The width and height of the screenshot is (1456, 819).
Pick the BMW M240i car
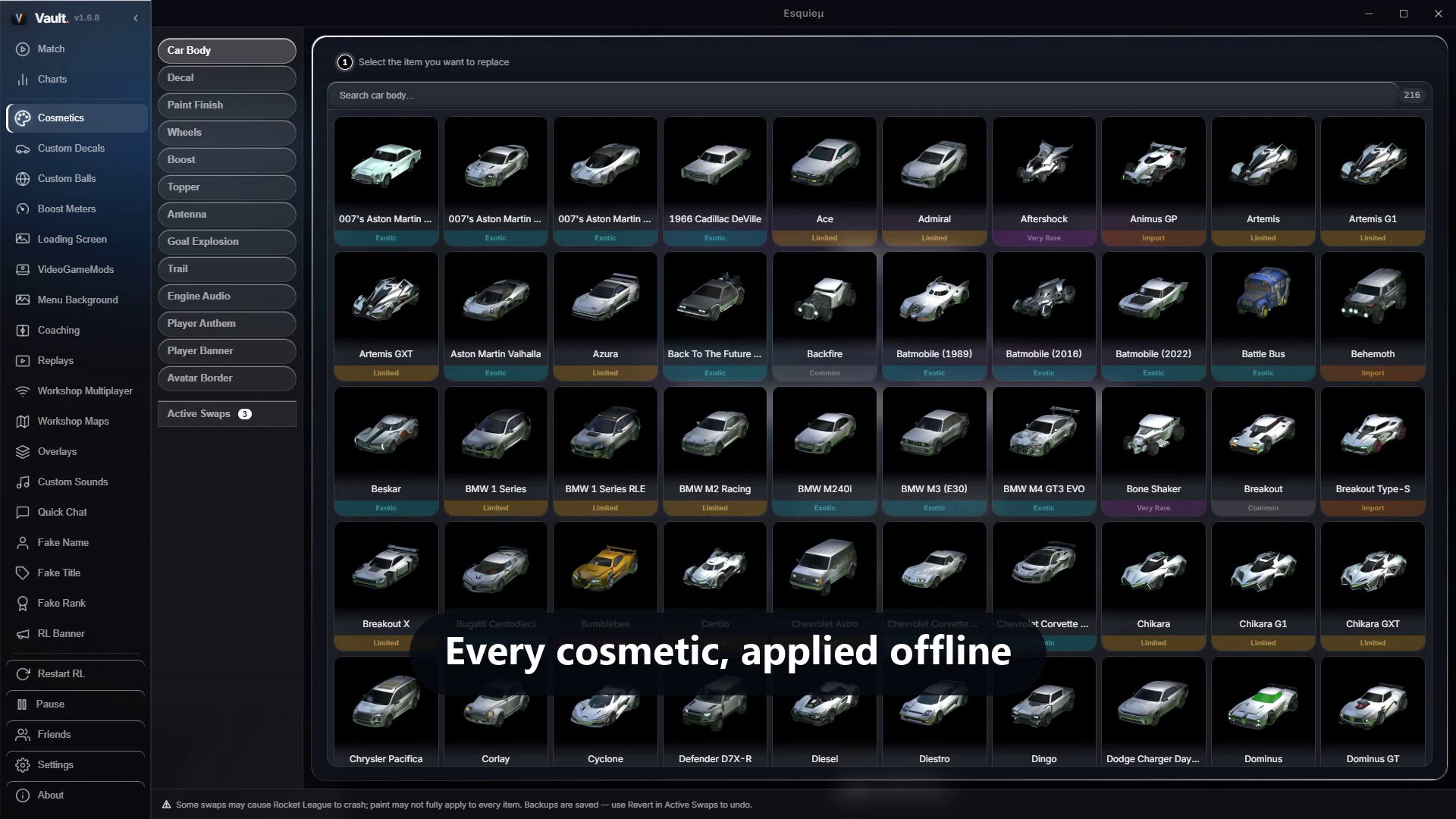click(824, 451)
